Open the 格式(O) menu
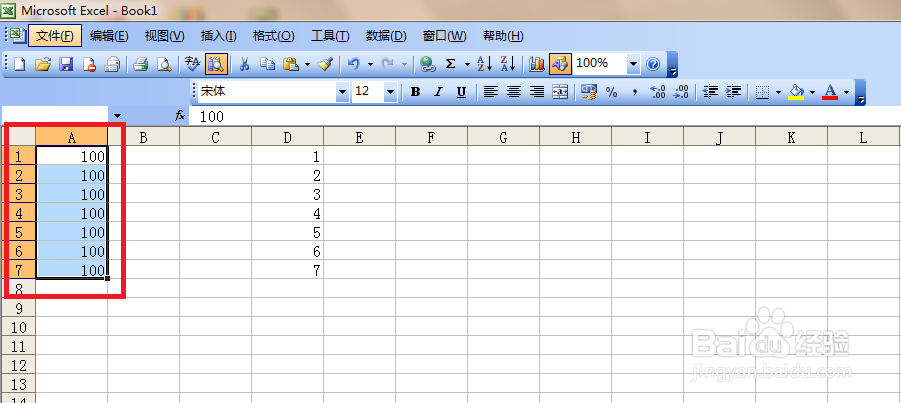The height and width of the screenshot is (403, 901). [x=274, y=36]
